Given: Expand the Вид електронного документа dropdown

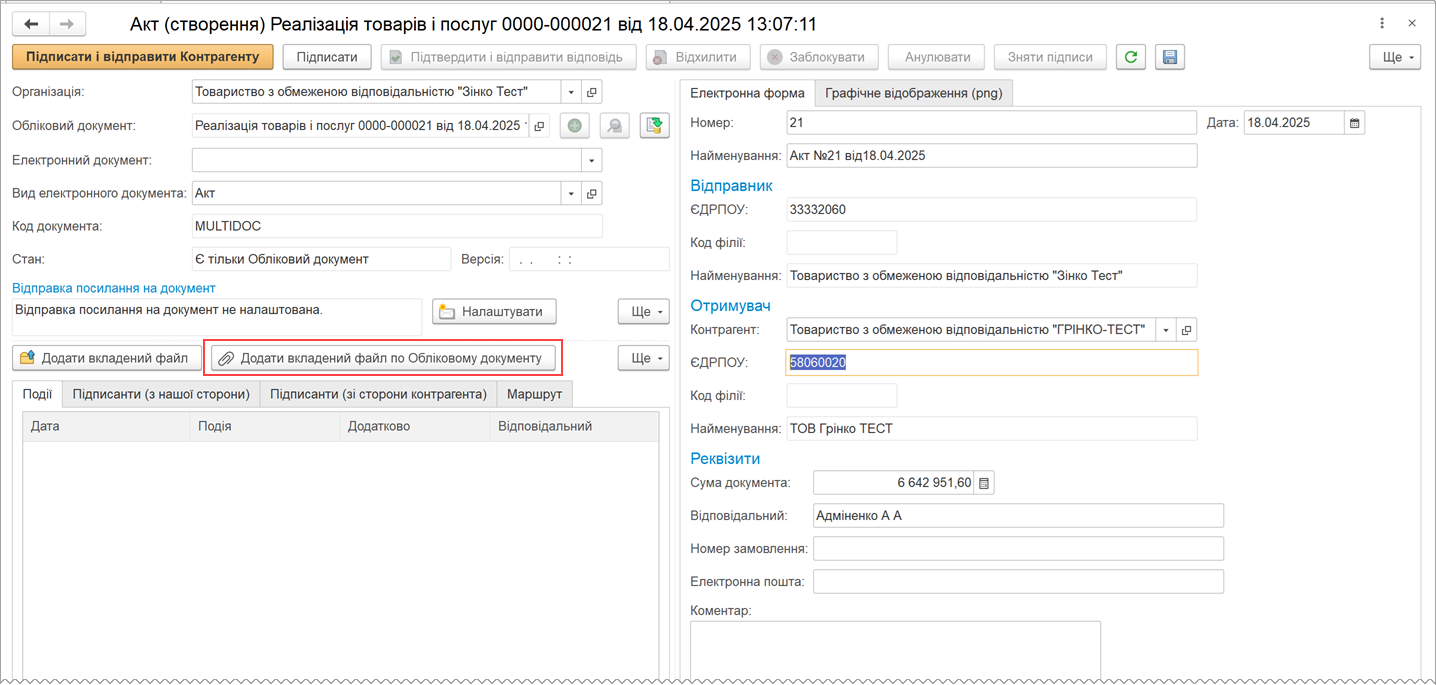Looking at the screenshot, I should [x=571, y=193].
